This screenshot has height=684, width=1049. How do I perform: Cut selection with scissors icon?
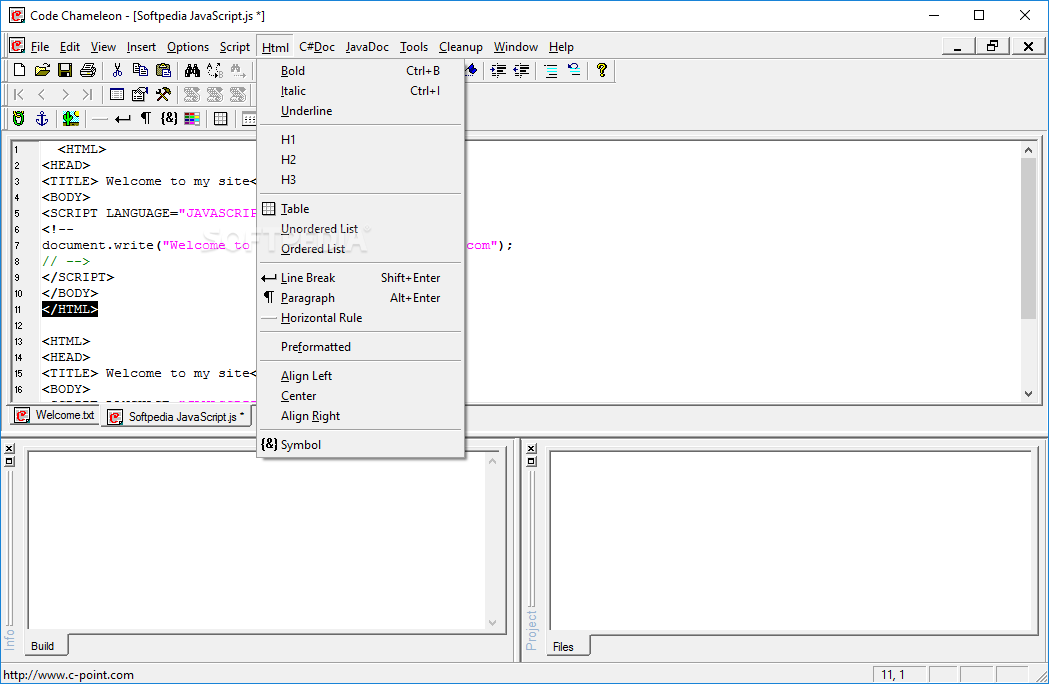click(118, 70)
